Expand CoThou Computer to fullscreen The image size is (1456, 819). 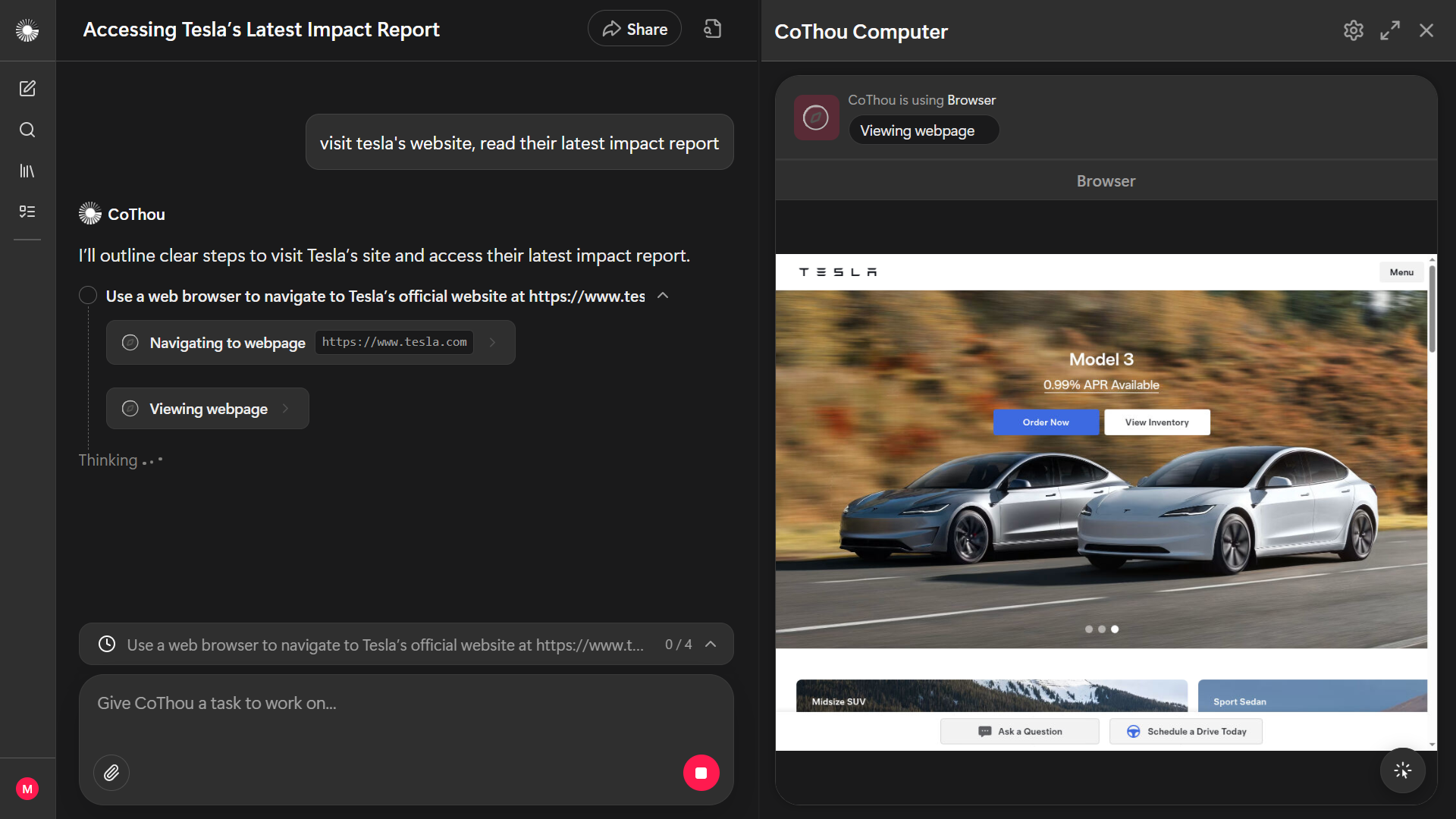click(1390, 30)
